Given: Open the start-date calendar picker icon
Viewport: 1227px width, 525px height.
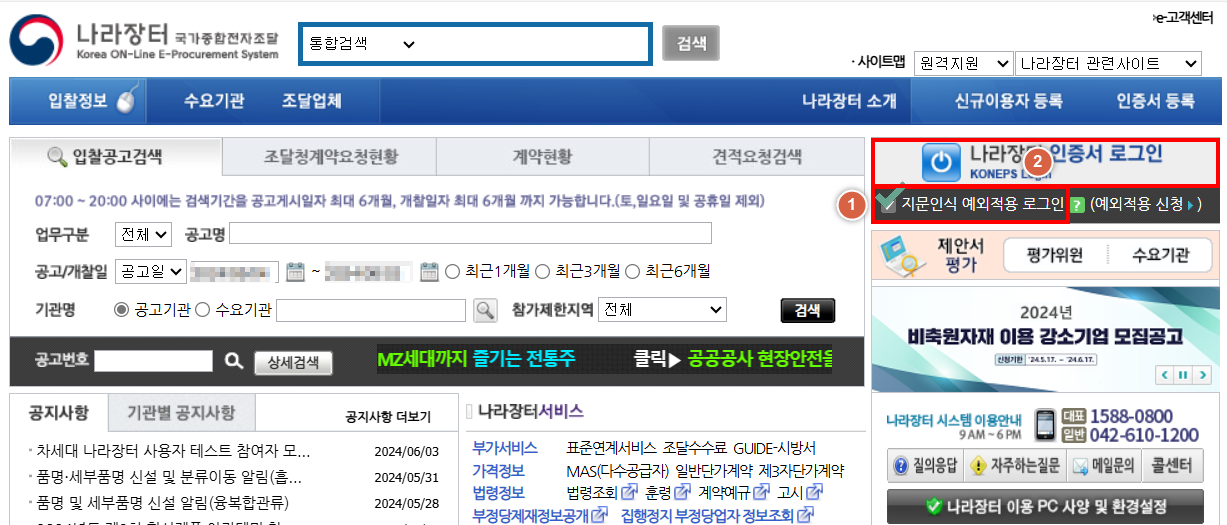Looking at the screenshot, I should pyautogui.click(x=295, y=271).
